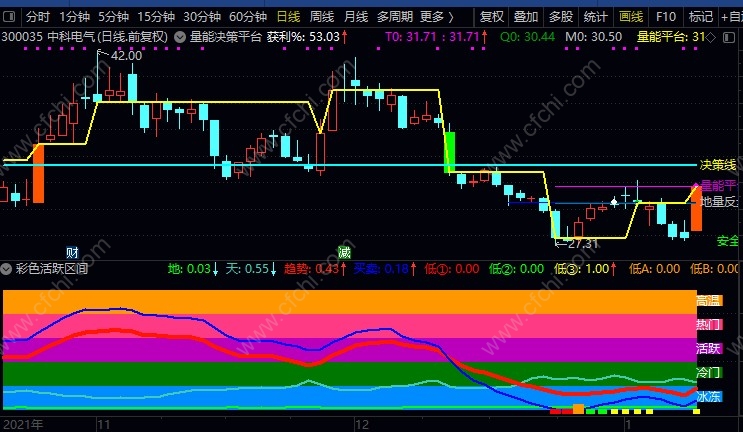This screenshot has height=432, width=743.
Task: Click the 标记 mark button
Action: [x=701, y=18]
